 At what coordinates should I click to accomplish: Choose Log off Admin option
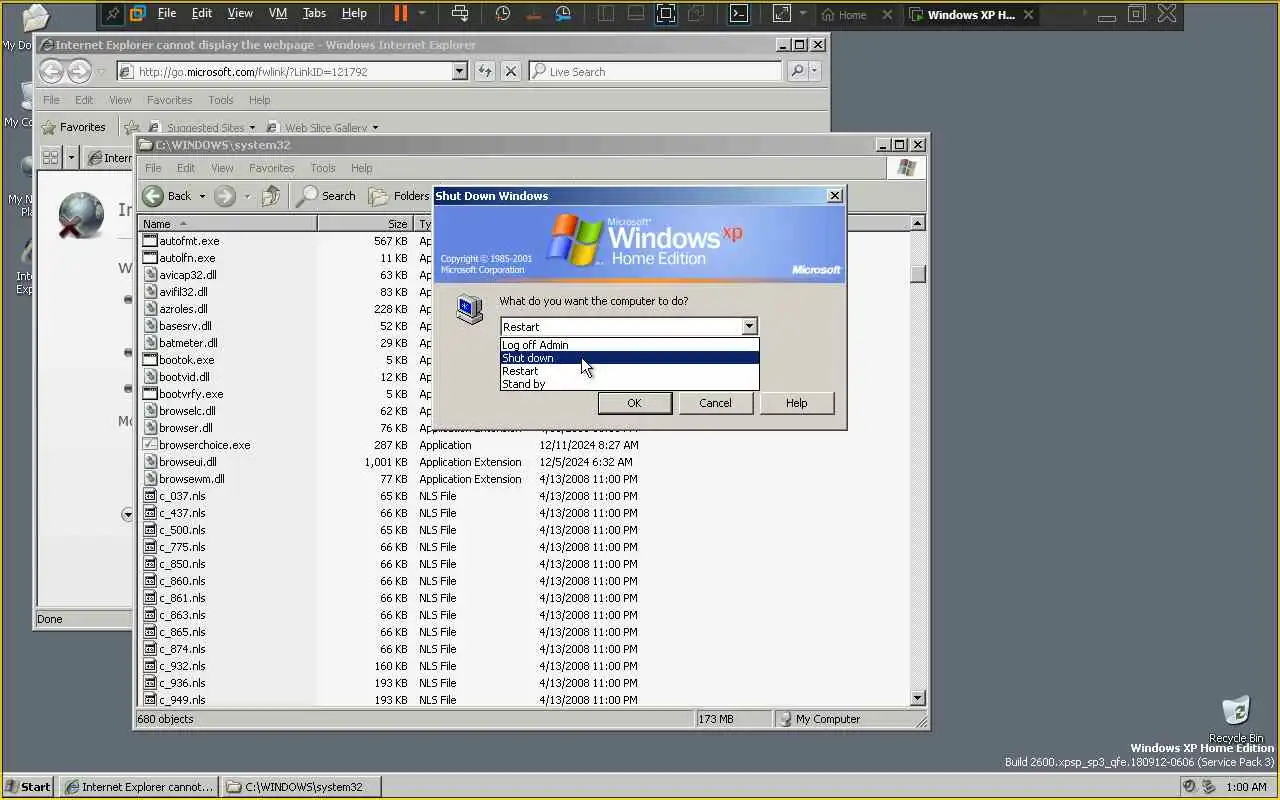point(629,345)
